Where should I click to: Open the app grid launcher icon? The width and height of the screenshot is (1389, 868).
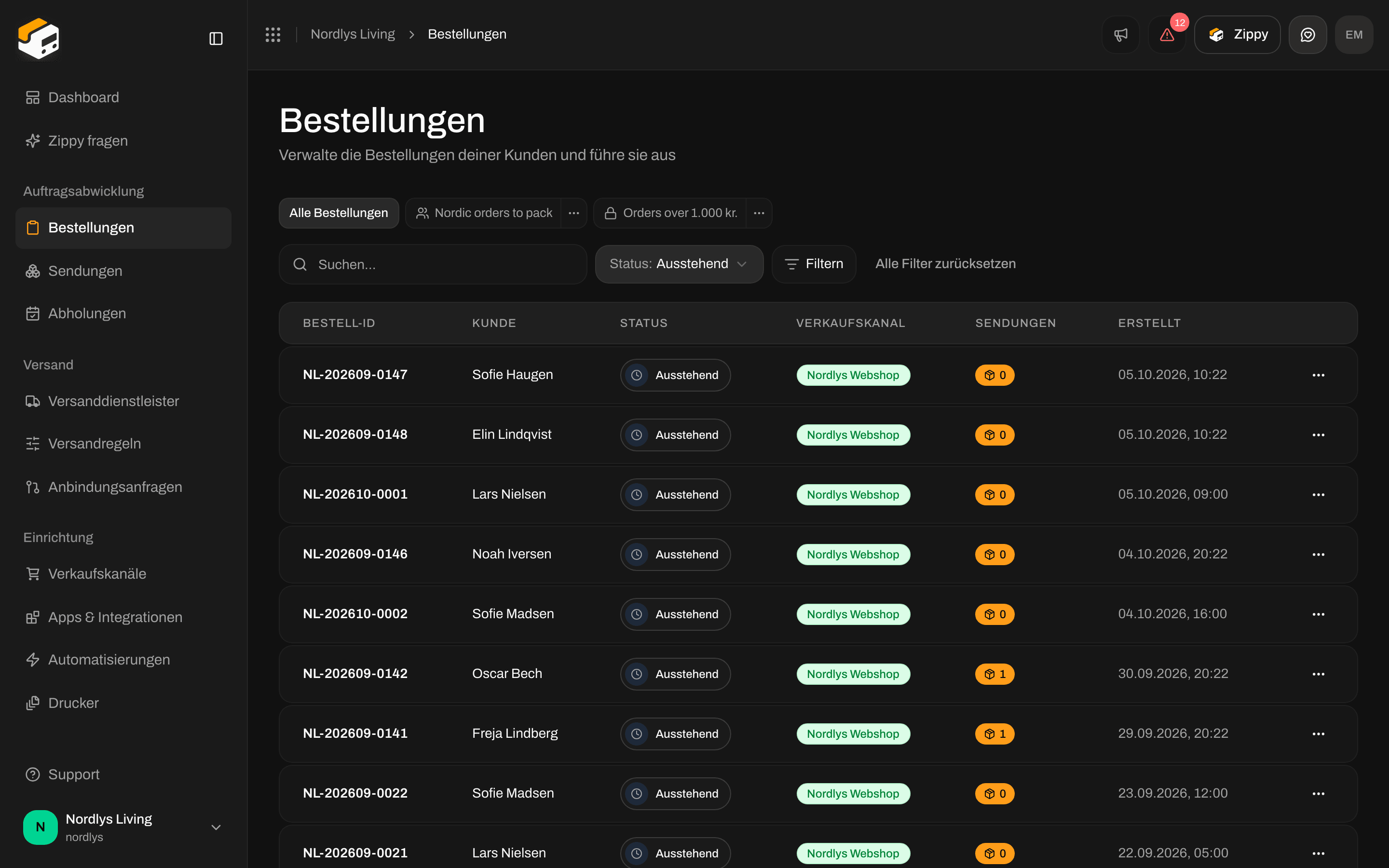(272, 34)
